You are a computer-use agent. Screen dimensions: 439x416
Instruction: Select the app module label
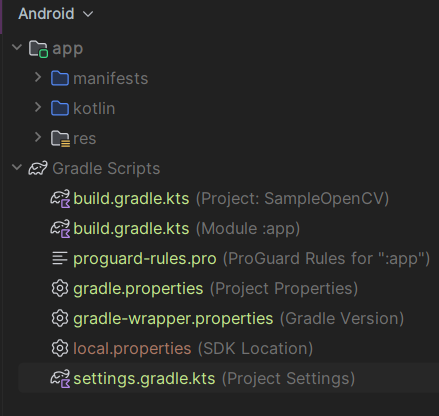coord(68,49)
